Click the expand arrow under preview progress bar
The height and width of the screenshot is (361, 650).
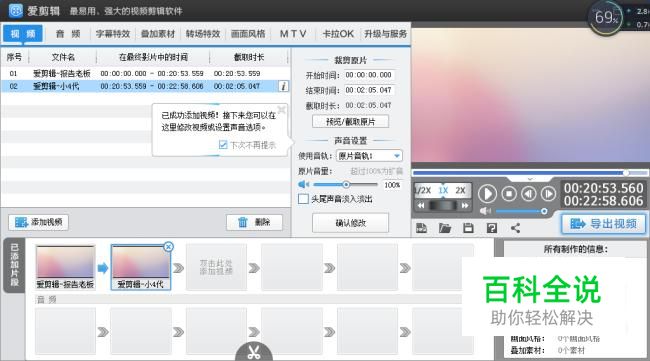[530, 179]
